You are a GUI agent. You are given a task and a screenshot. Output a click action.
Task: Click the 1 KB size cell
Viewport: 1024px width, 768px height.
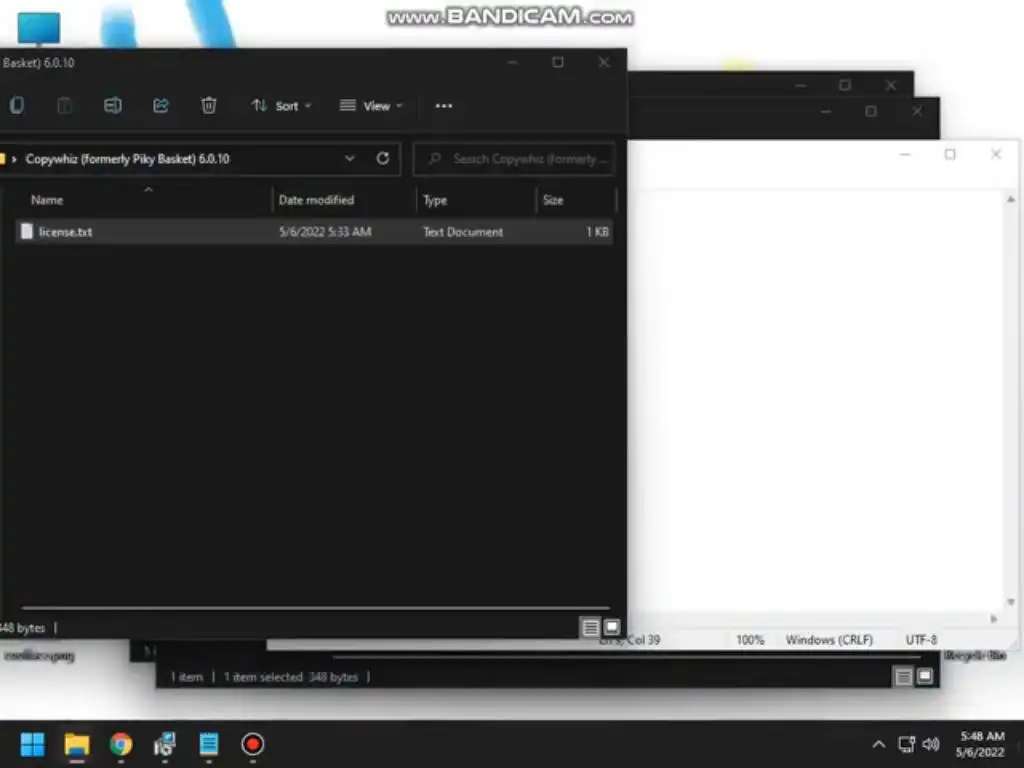[597, 232]
